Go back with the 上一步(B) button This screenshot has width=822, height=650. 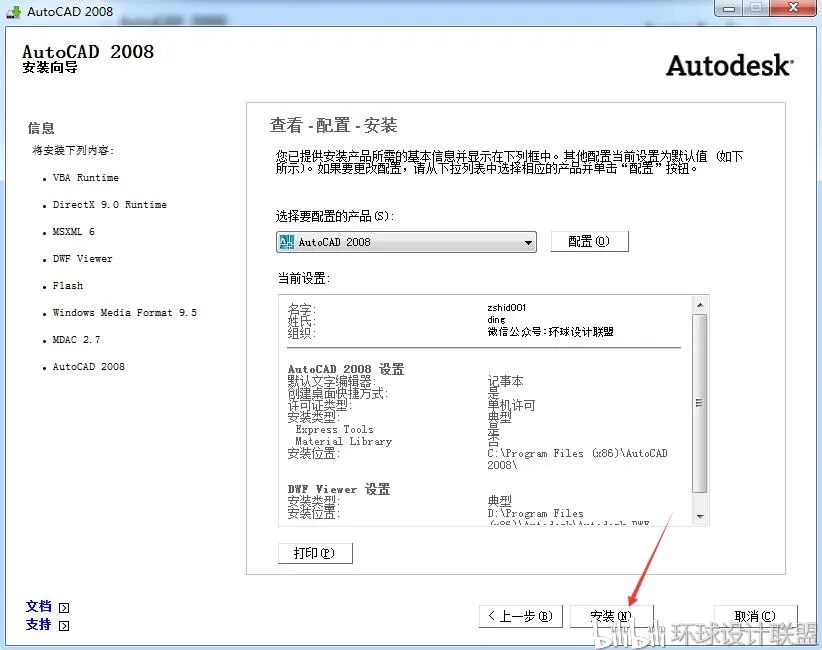pos(521,616)
